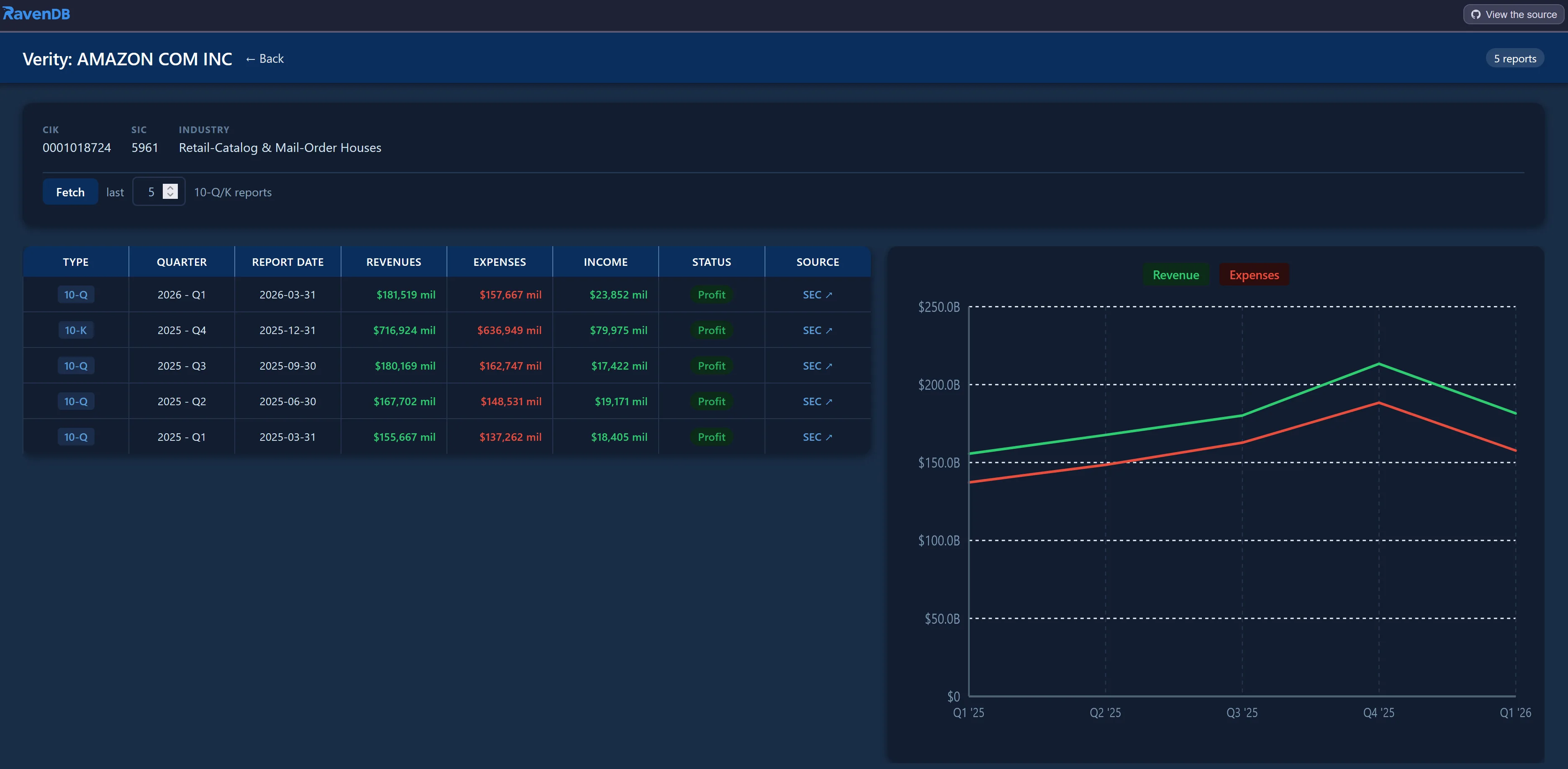The width and height of the screenshot is (1568, 769).
Task: Click revenue value $167,702 mil
Action: (x=404, y=401)
